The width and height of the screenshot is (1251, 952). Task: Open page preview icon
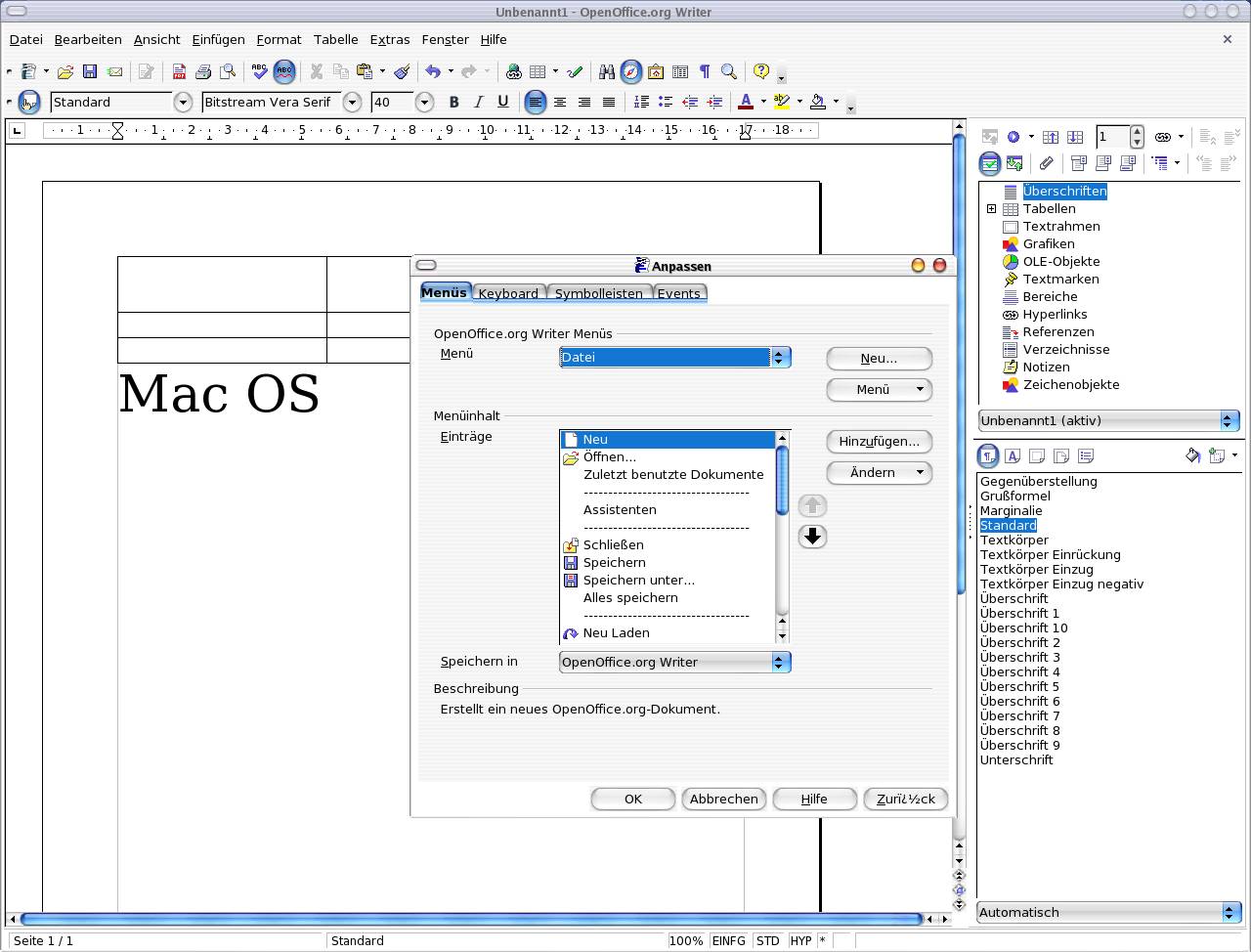(228, 71)
